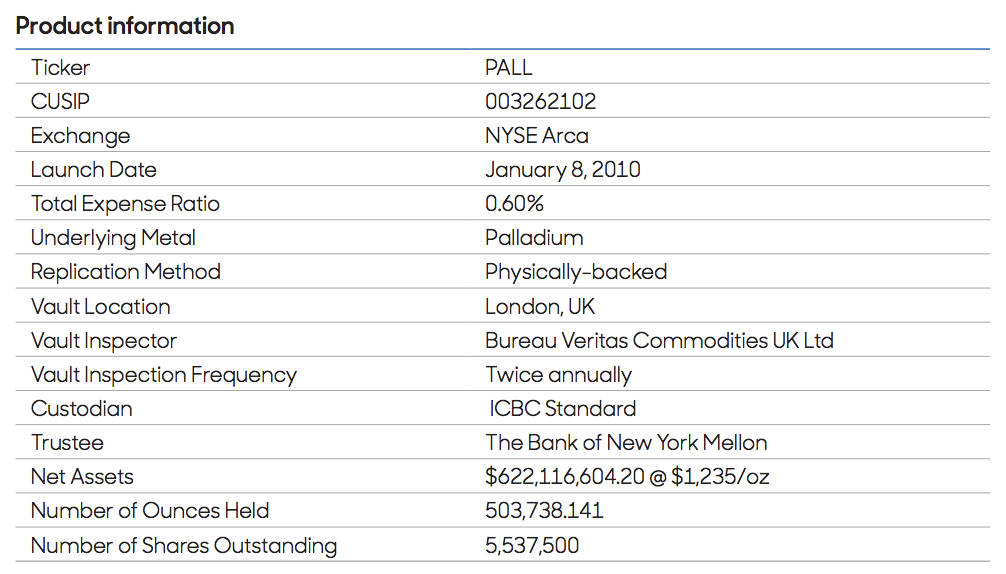This screenshot has height=574, width=1006.
Task: Select the launch date January 8, 2010
Action: (562, 170)
